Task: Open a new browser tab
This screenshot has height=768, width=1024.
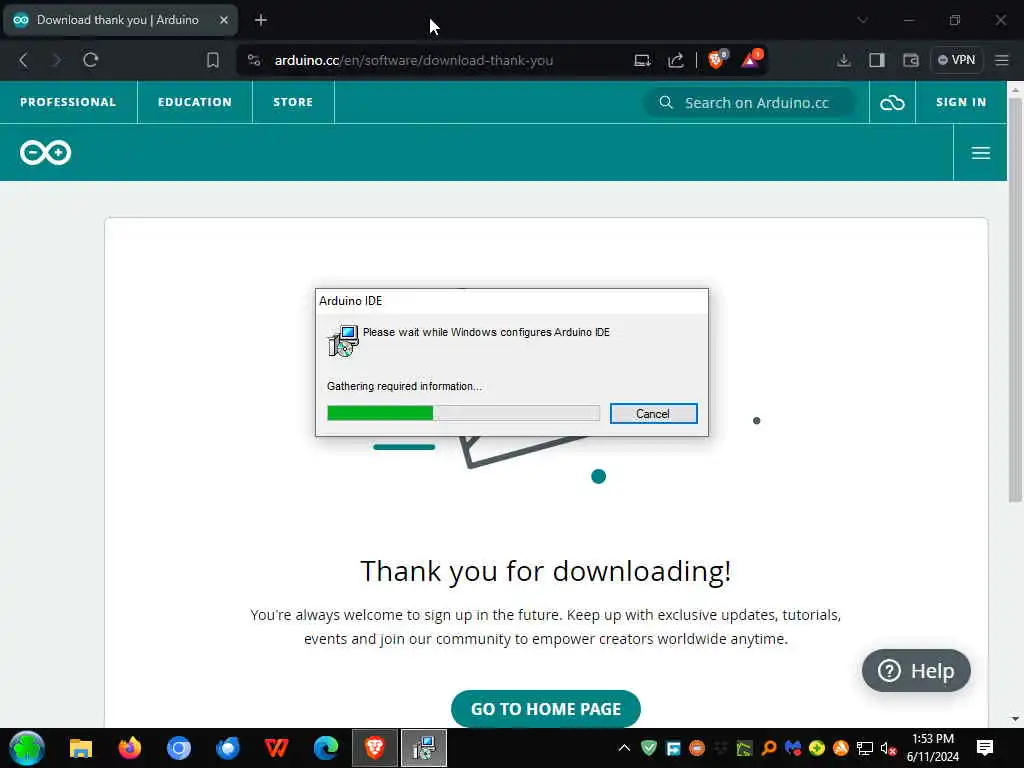Action: (261, 20)
